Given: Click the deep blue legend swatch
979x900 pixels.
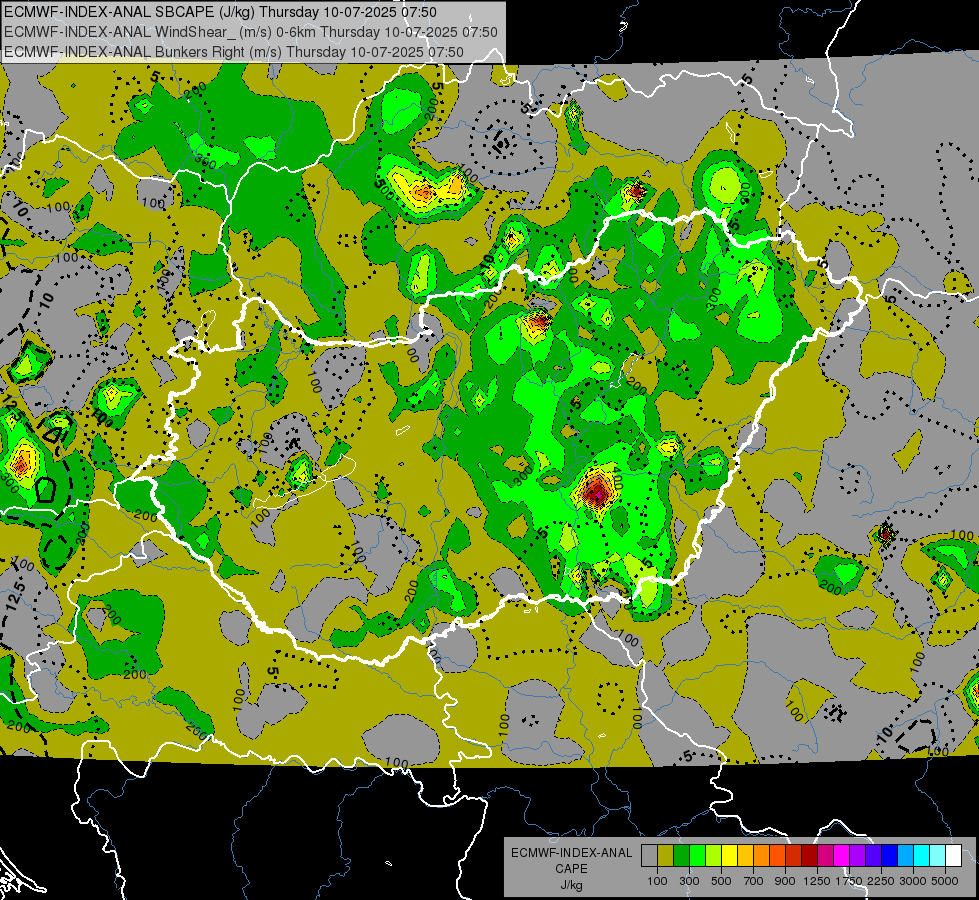Looking at the screenshot, I should pyautogui.click(x=890, y=855).
